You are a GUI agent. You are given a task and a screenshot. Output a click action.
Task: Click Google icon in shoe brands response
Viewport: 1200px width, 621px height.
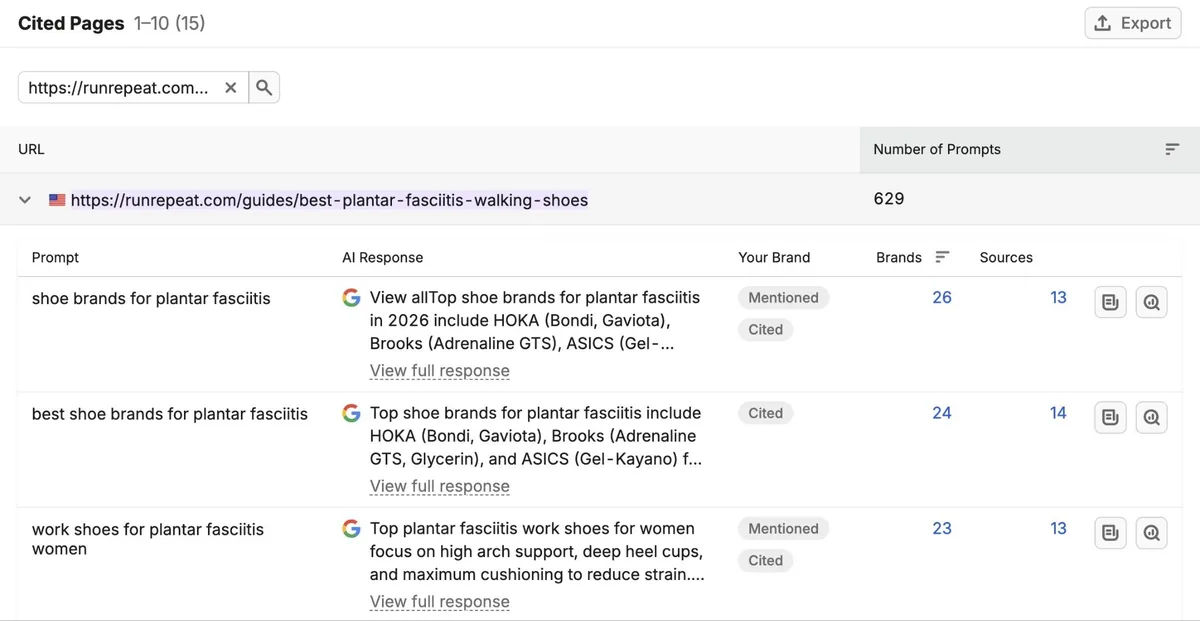(351, 298)
